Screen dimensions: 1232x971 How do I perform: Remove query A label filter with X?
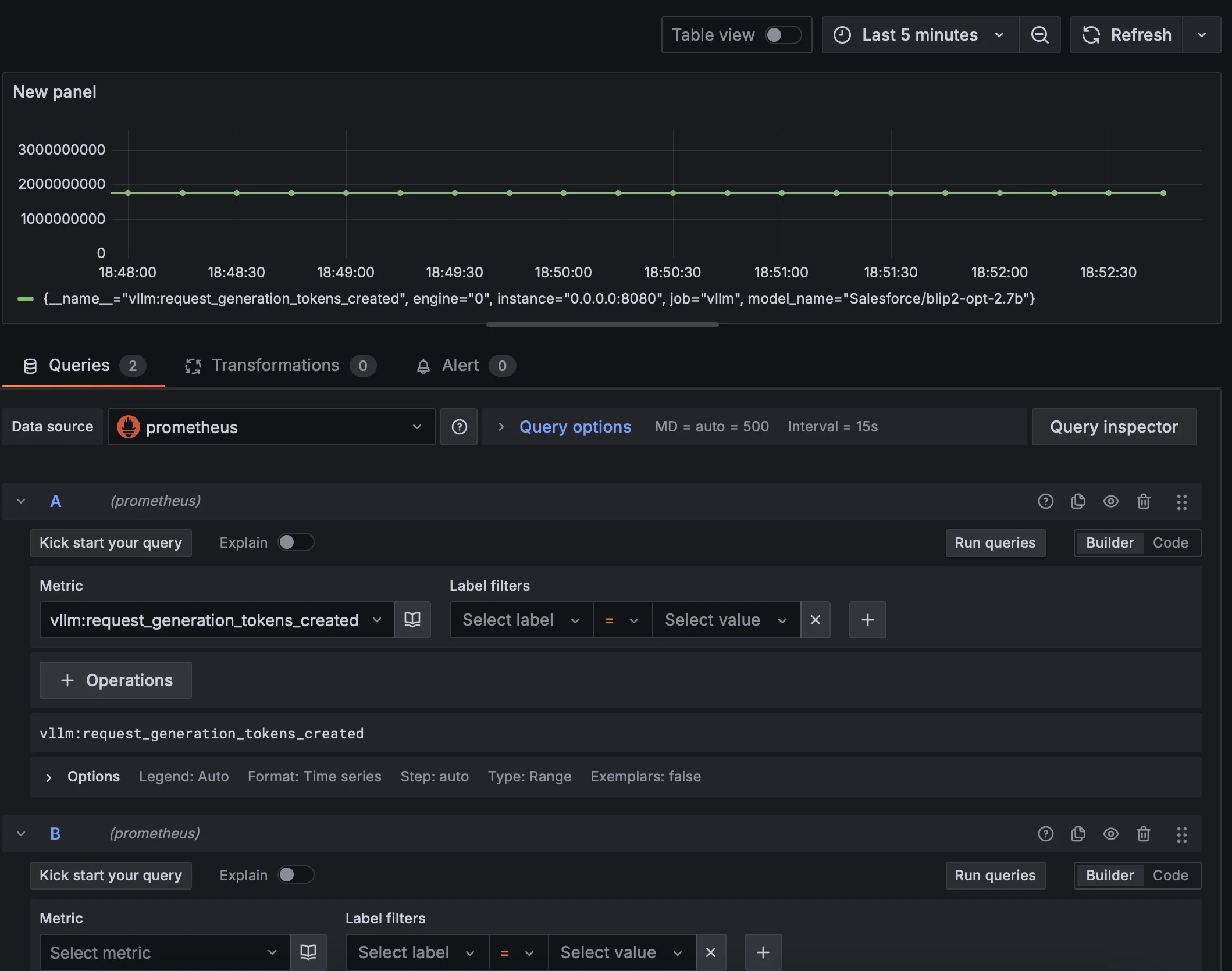(x=815, y=620)
